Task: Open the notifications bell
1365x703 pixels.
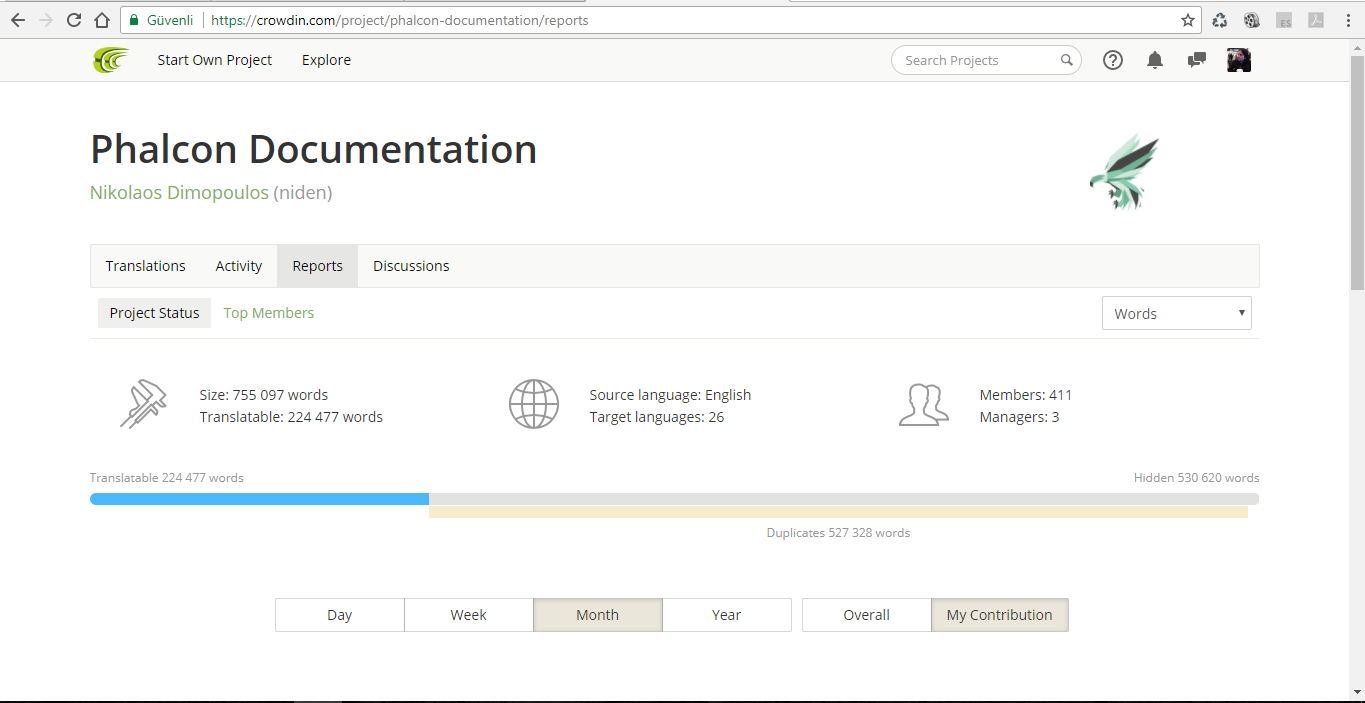Action: click(x=1155, y=60)
